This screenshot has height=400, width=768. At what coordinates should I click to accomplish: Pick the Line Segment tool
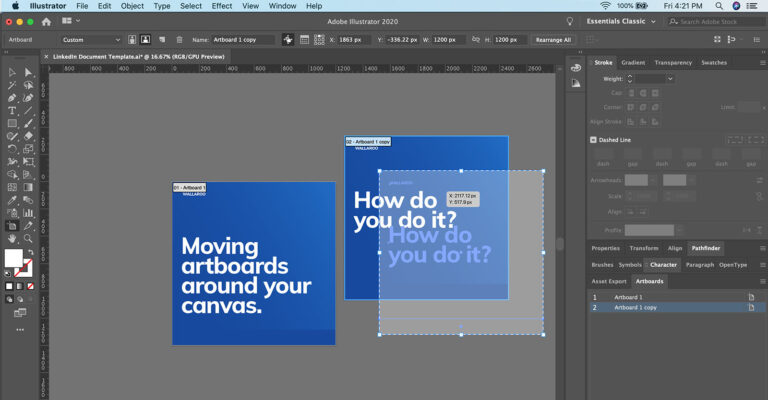tap(28, 111)
